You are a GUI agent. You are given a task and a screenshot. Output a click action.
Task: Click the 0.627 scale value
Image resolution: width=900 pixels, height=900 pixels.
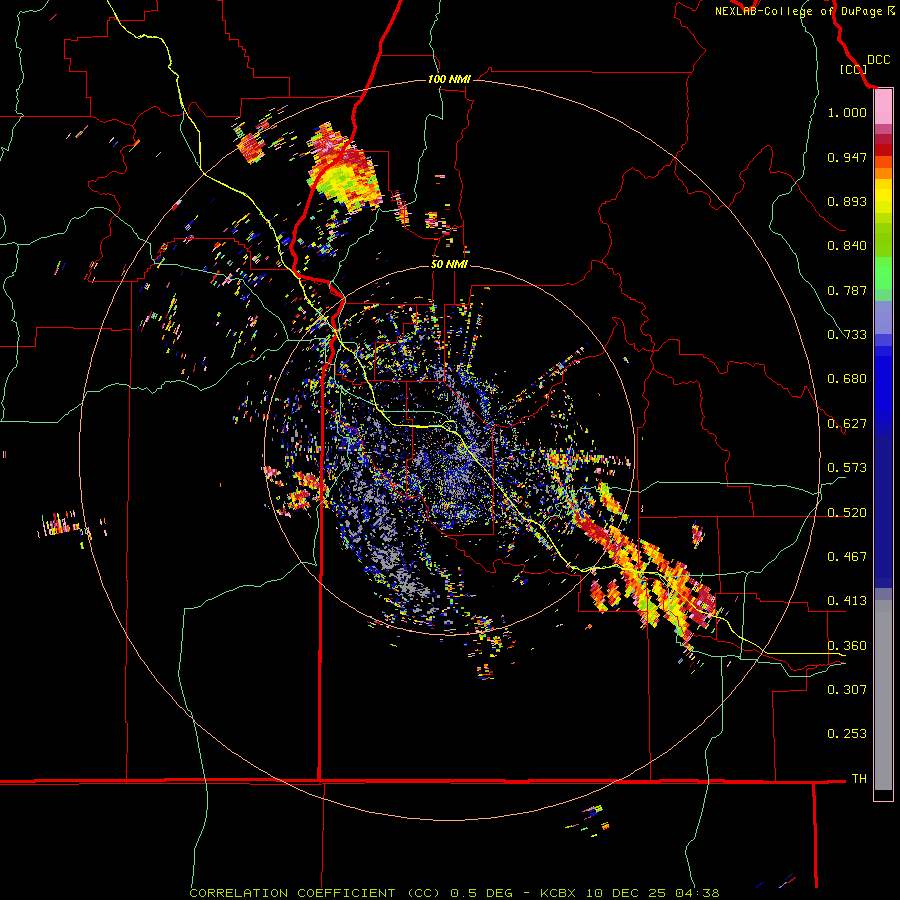click(x=847, y=424)
